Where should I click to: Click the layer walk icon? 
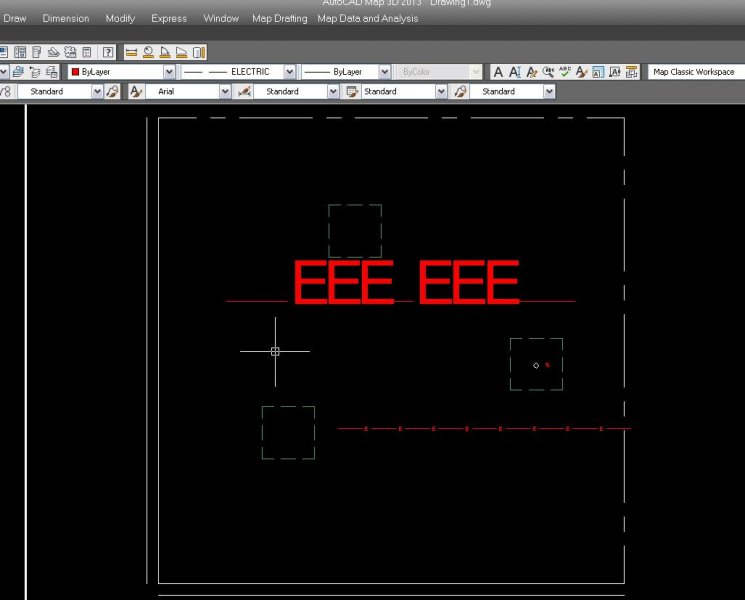pyautogui.click(x=52, y=72)
